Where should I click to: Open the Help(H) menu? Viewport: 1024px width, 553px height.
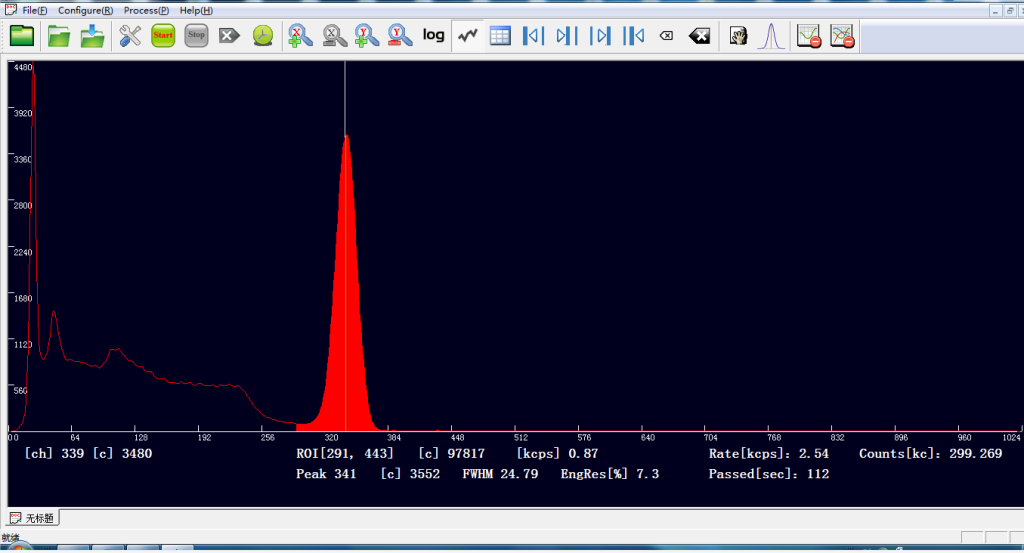click(x=196, y=10)
